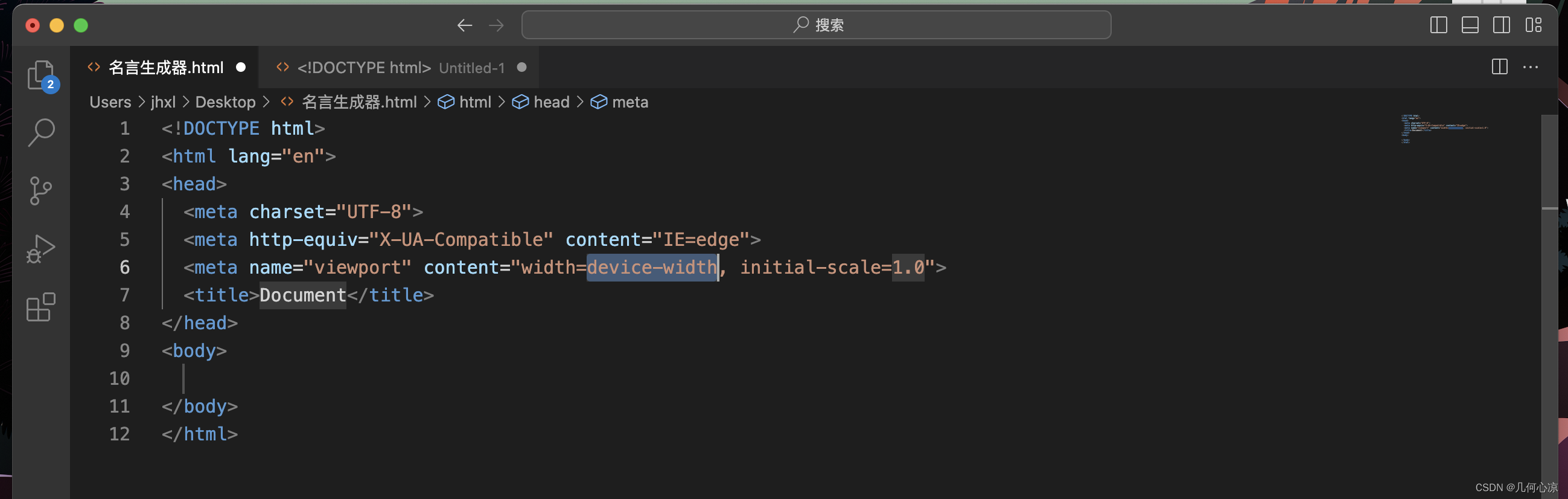Image resolution: width=1568 pixels, height=499 pixels.
Task: Open the Explorer view in activity bar
Action: (x=42, y=76)
